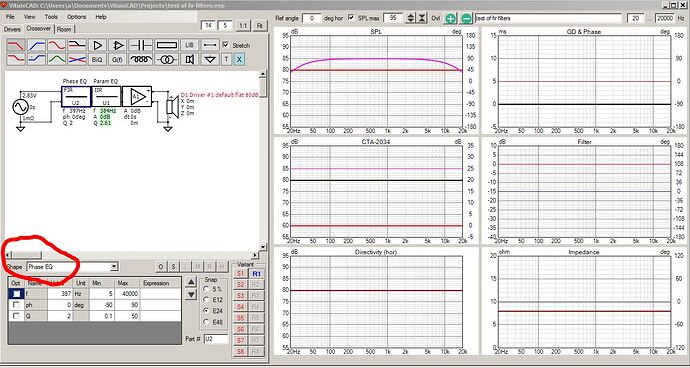This screenshot has height=368, width=690.
Task: Add a transformer component
Action: tap(167, 59)
